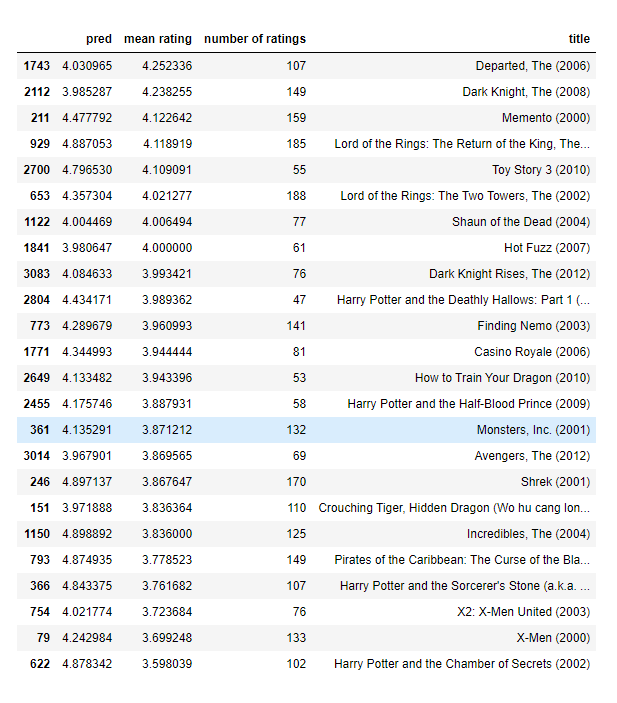The width and height of the screenshot is (617, 703).
Task: Click mean rating 3.598039
Action: pos(167,664)
